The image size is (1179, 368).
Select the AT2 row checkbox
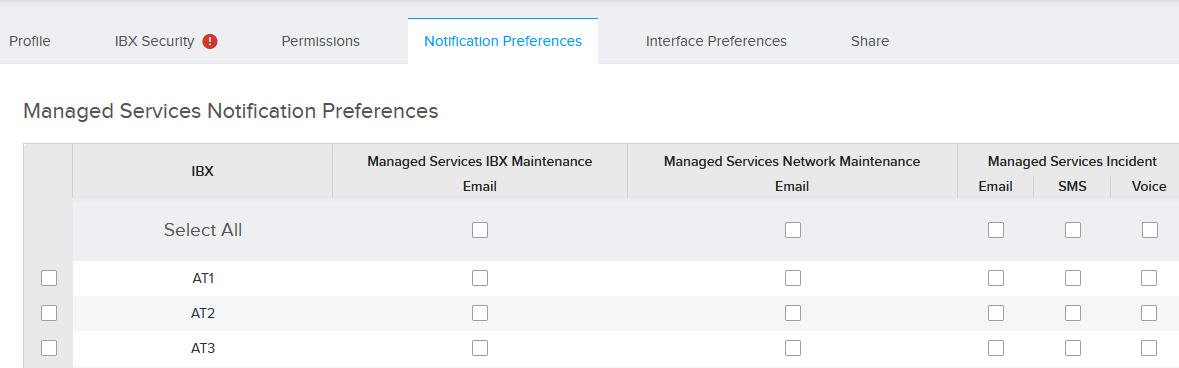[x=49, y=313]
